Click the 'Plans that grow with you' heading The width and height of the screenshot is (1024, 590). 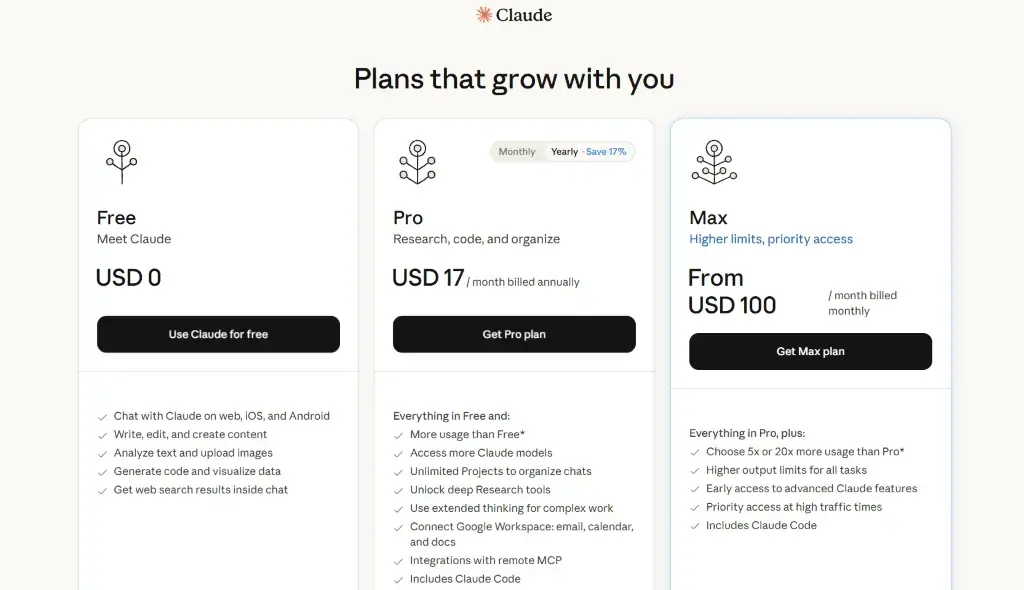tap(513, 78)
